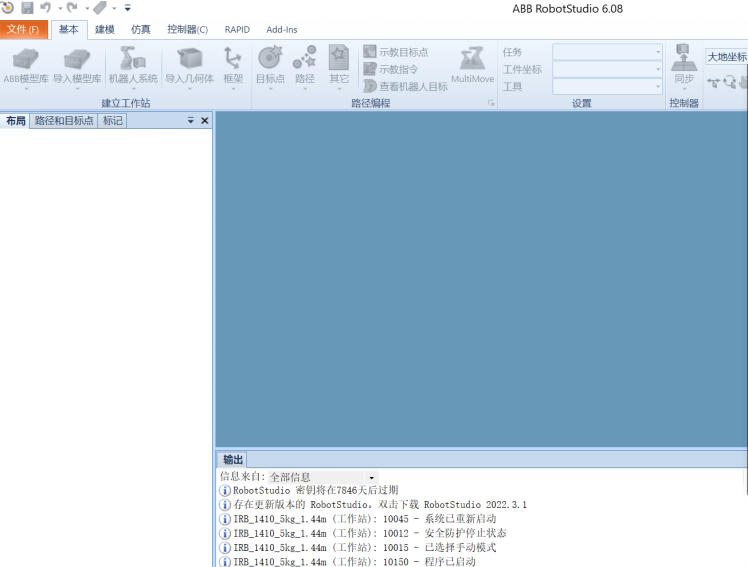Open the 工具 tool combo box

607,87
